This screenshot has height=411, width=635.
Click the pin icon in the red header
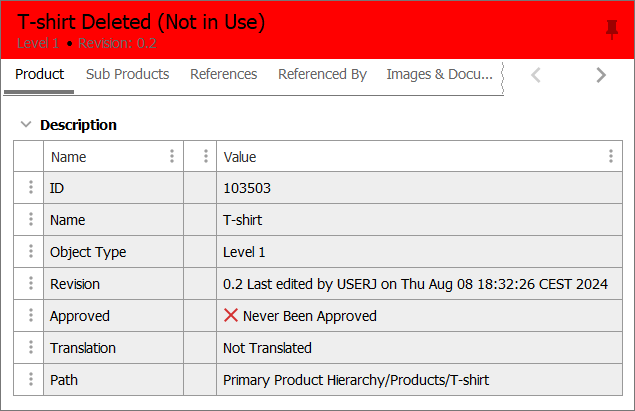tap(612, 29)
